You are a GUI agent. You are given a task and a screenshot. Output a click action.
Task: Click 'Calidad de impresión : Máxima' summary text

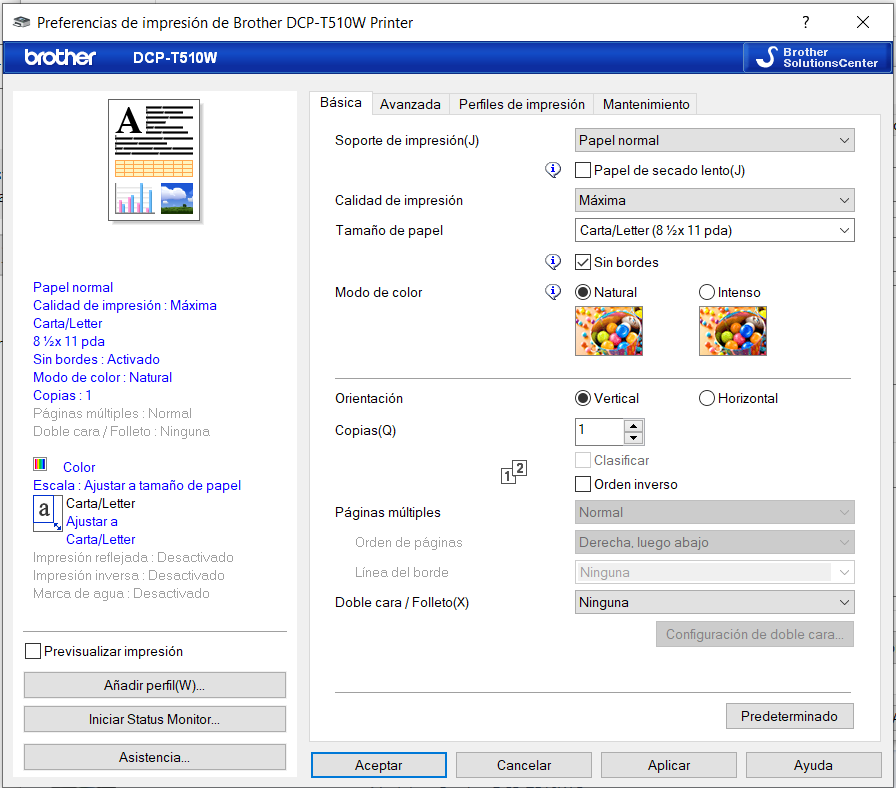[125, 305]
